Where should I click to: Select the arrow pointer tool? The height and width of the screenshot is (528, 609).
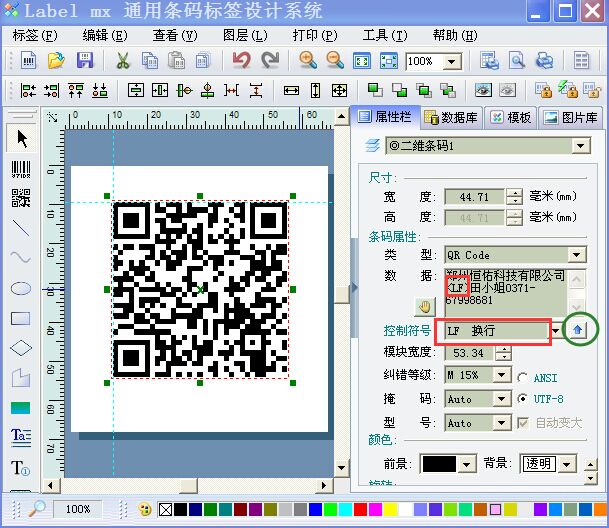point(22,139)
